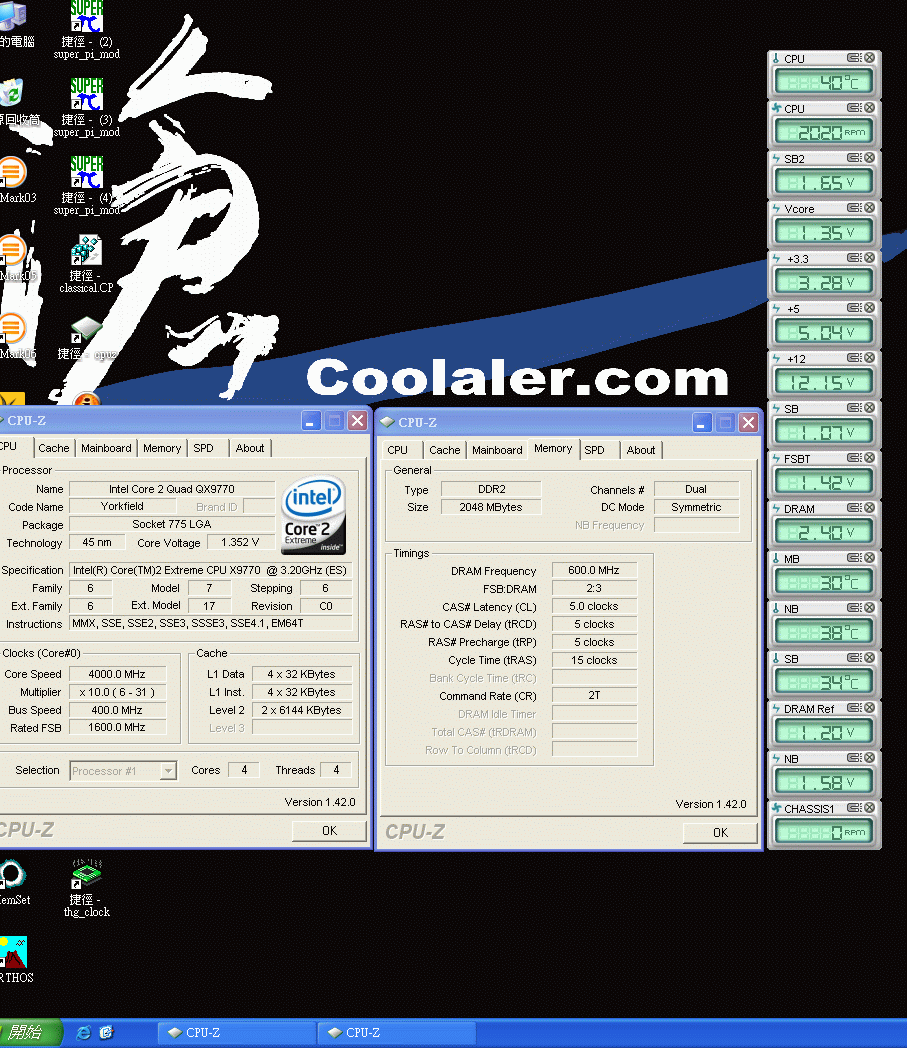This screenshot has height=1048, width=907.
Task: Click OK in the left CPU-Z window
Action: coord(330,830)
